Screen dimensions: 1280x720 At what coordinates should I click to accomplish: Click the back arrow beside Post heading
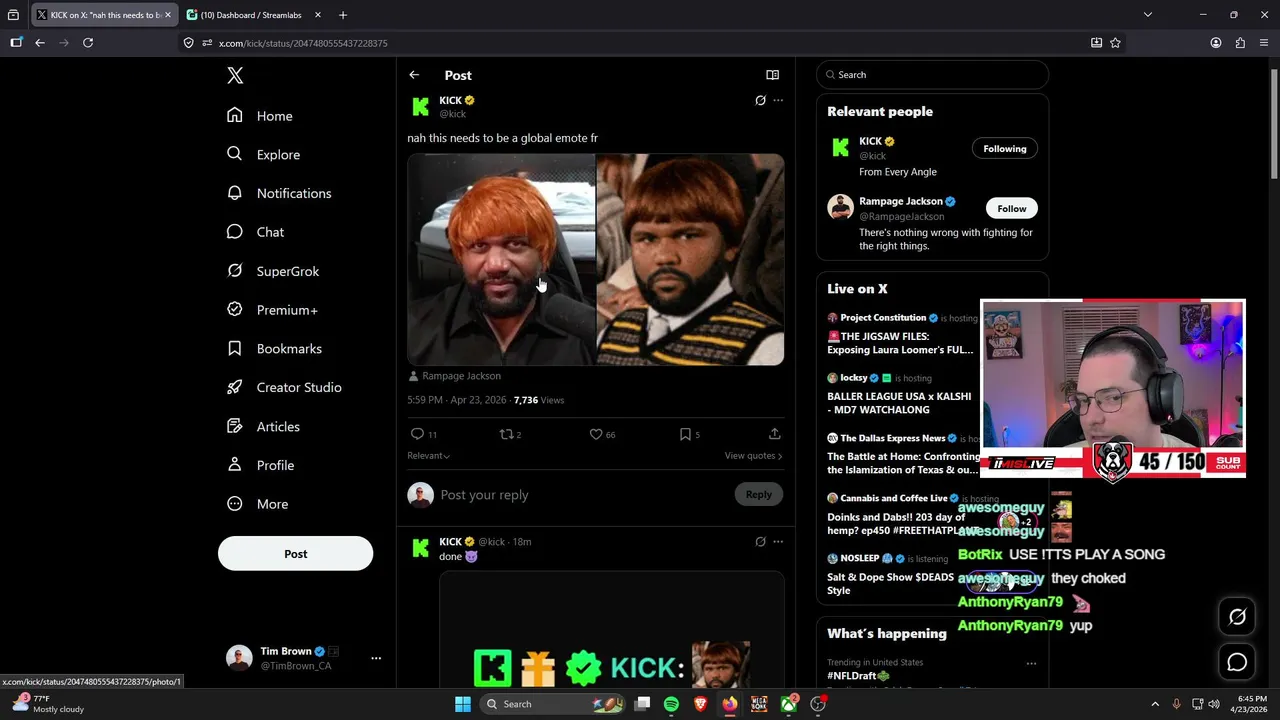coord(414,75)
